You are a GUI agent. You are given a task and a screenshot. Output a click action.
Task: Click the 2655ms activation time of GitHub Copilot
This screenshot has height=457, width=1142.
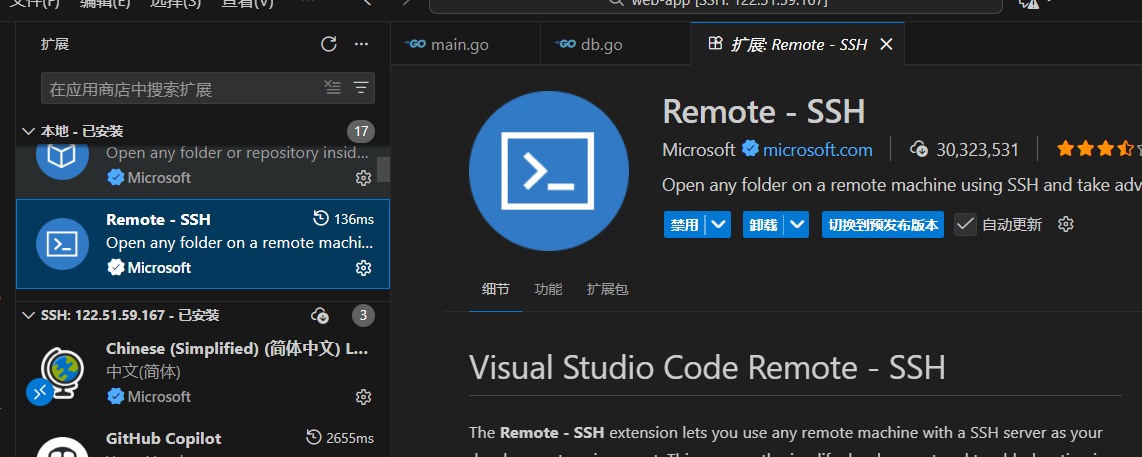coord(339,438)
